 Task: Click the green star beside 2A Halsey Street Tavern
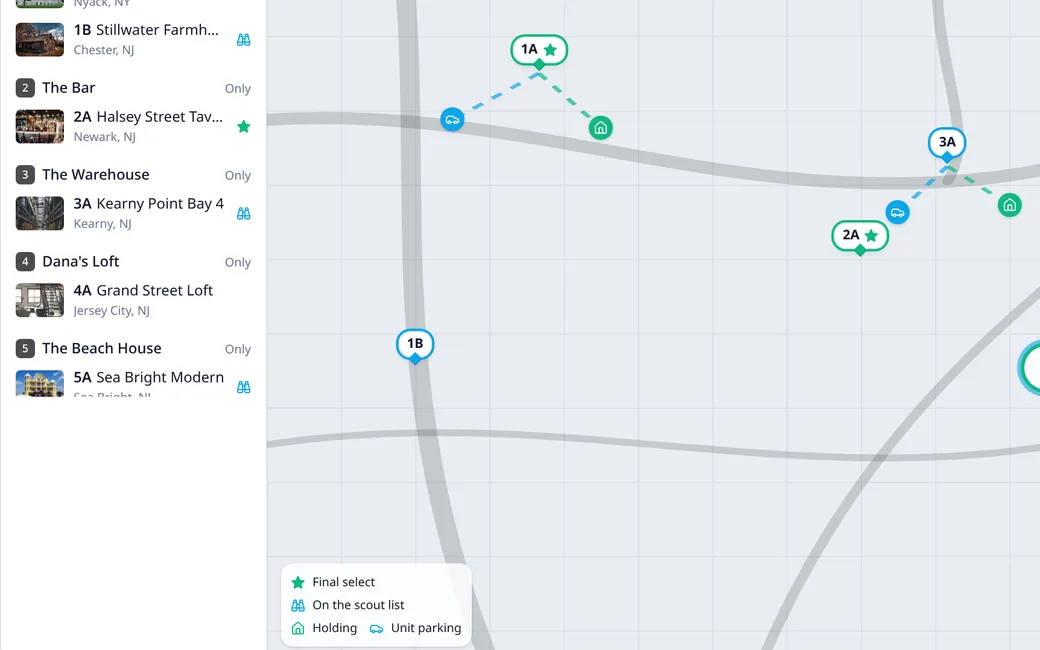[x=243, y=127]
